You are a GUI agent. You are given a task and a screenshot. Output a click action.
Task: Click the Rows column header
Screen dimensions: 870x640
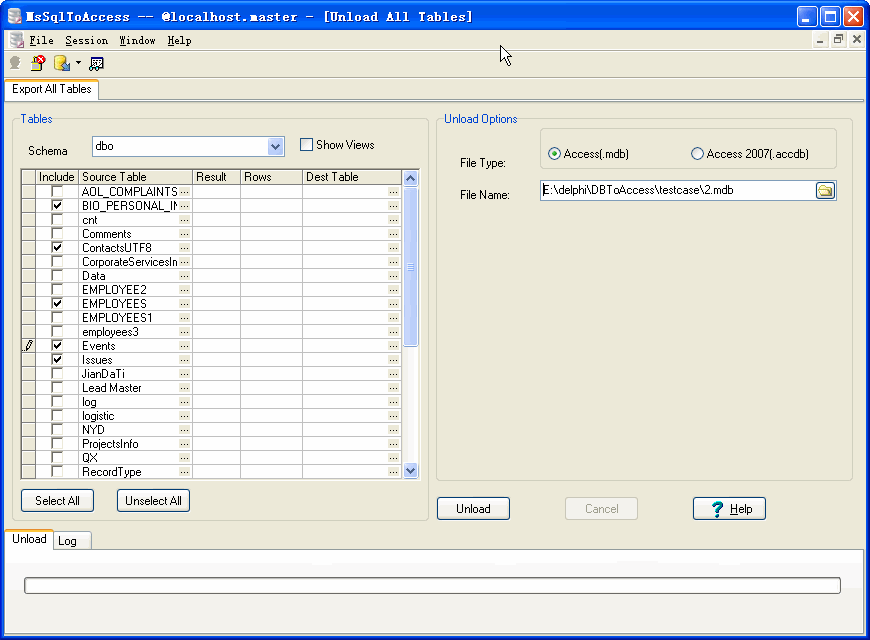271,177
